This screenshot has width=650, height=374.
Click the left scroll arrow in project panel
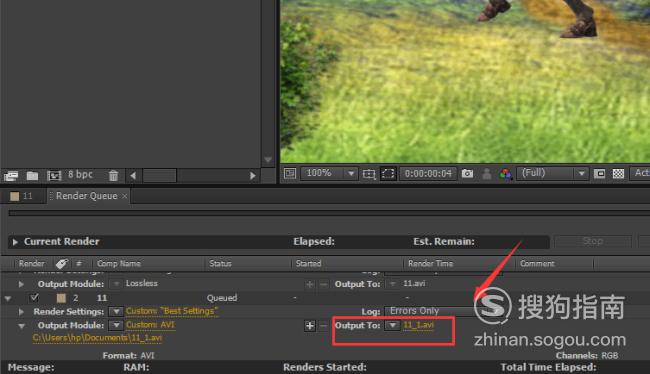(133, 176)
